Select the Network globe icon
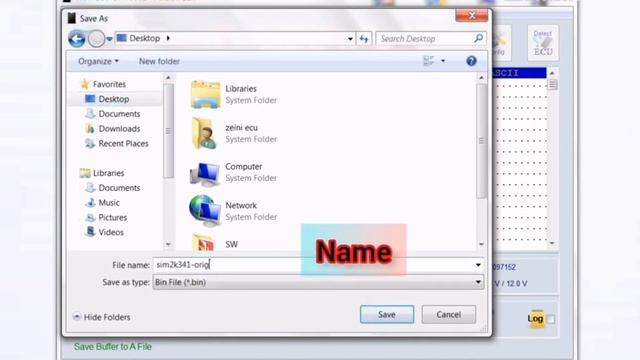Viewport: 640px width, 360px height. [x=205, y=211]
